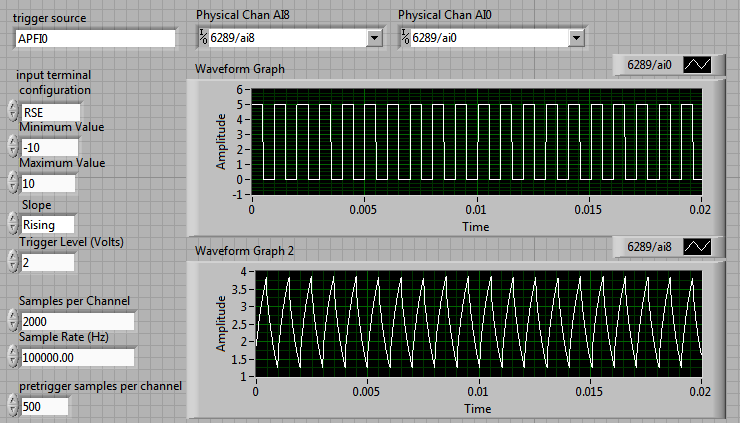740x423 pixels.
Task: Click the square wave plot in Waveform Graph
Action: (x=477, y=142)
